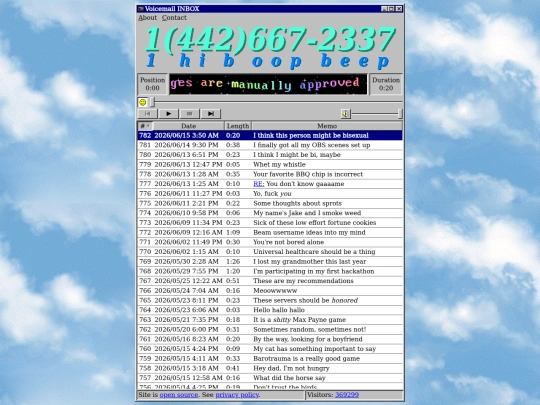Select 'You're not bored alone' voicemail
The image size is (540, 405).
(270, 242)
